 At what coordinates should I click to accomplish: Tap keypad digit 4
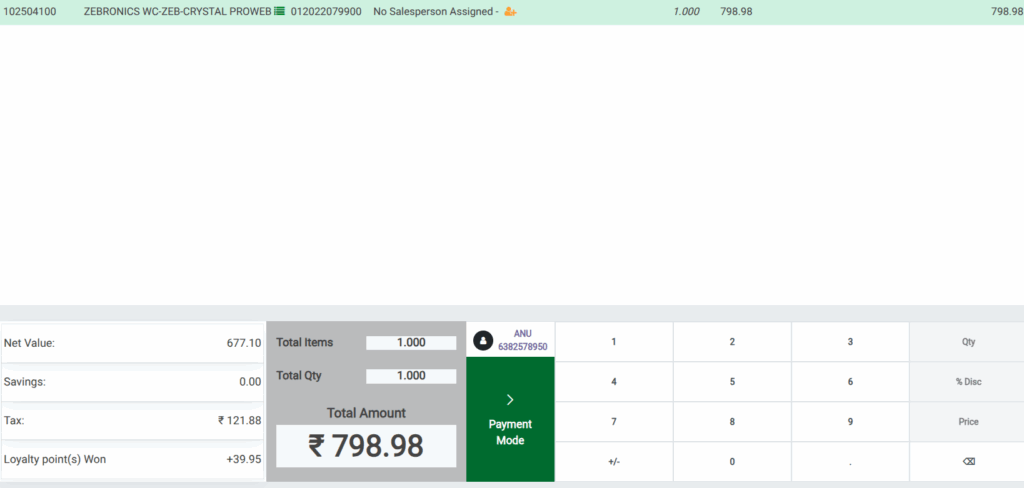614,382
